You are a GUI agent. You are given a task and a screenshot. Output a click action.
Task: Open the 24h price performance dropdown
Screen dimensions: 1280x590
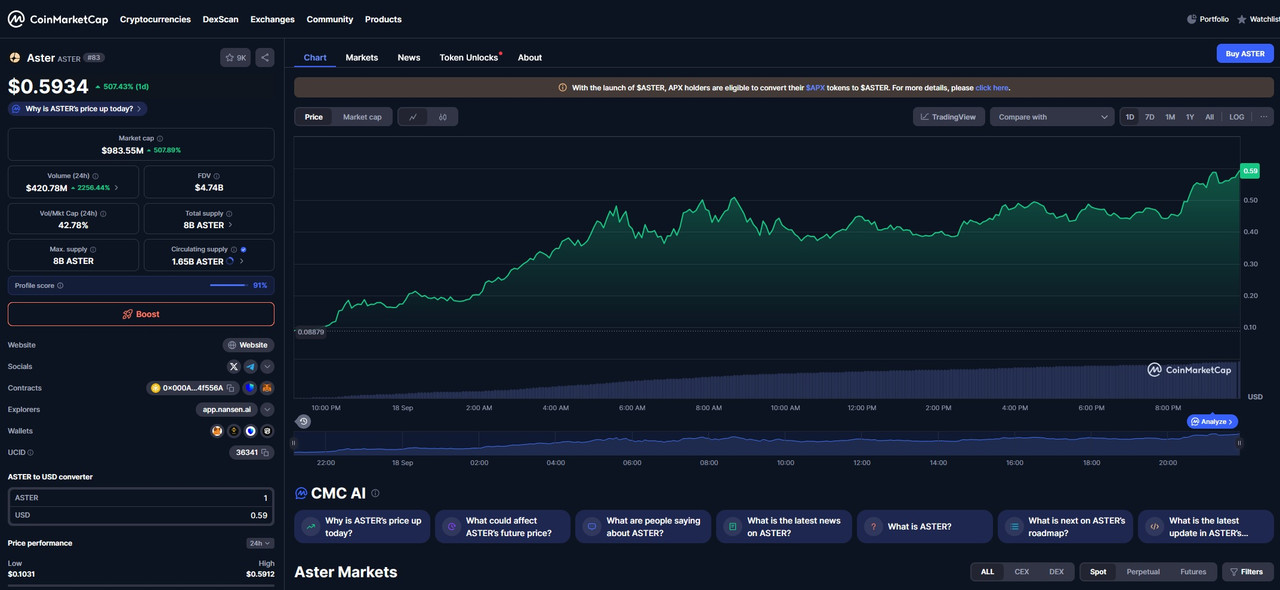pos(260,543)
